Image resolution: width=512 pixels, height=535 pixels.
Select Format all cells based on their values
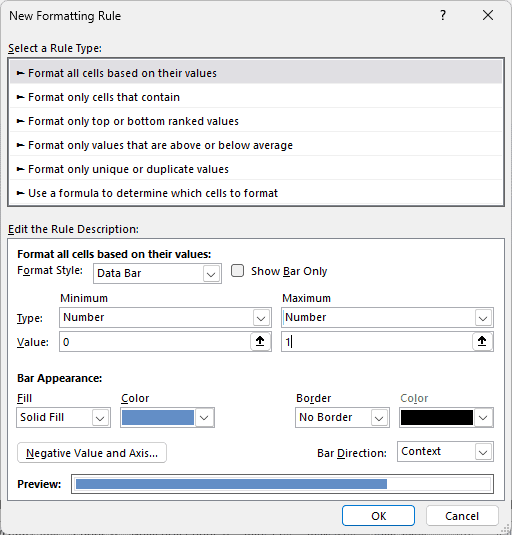click(256, 73)
